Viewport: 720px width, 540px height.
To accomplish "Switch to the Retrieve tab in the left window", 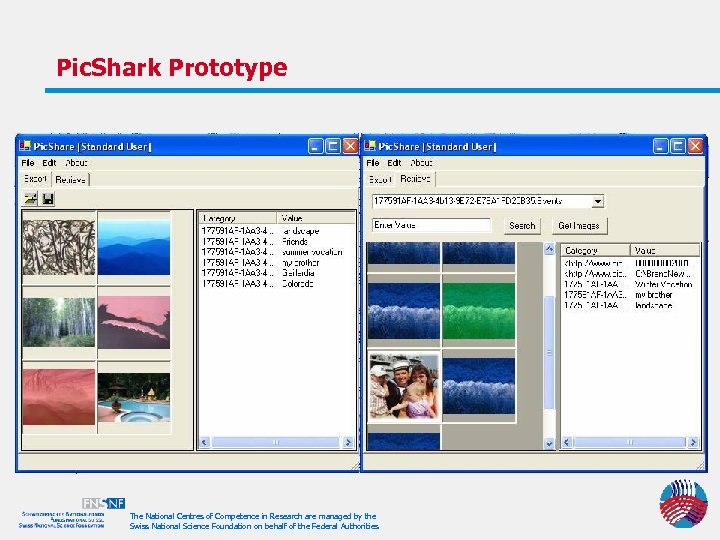I will 70,180.
